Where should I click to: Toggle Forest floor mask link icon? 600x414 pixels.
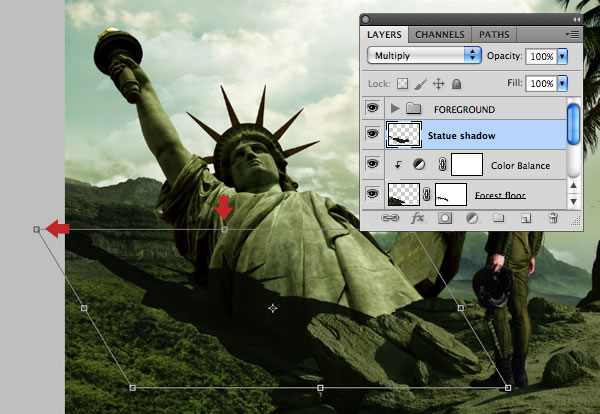427,194
